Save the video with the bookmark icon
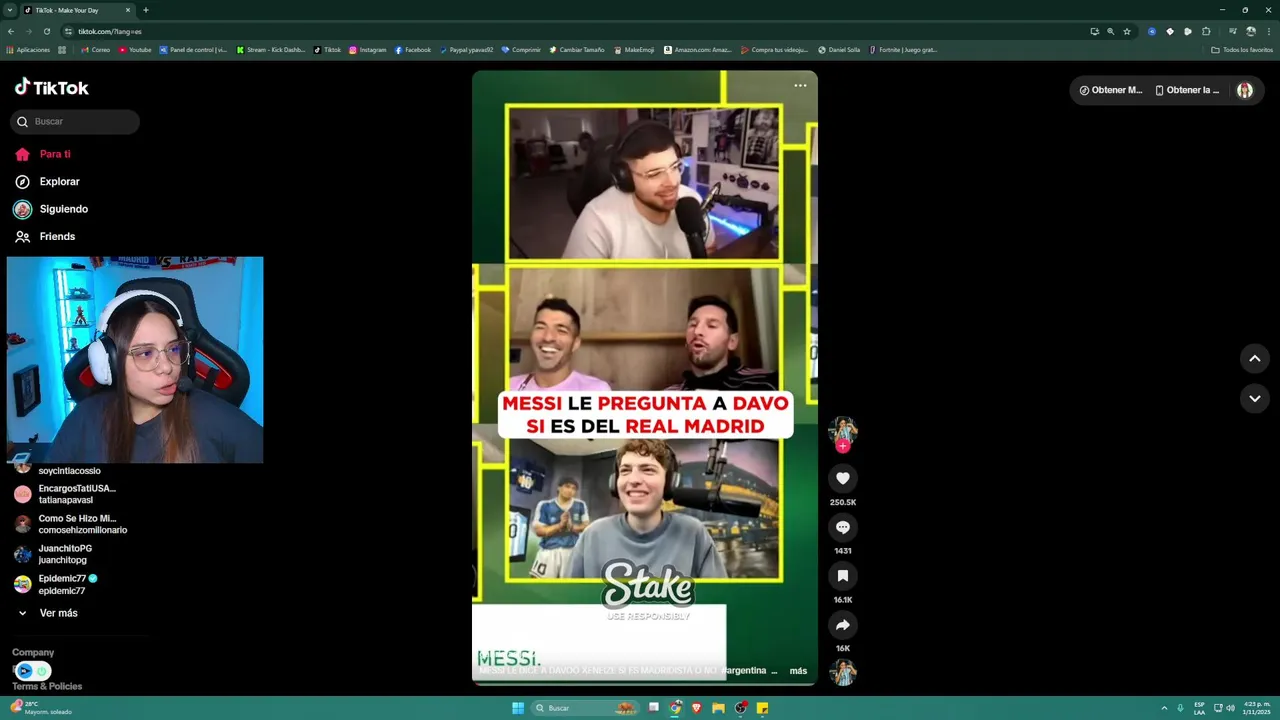Image resolution: width=1280 pixels, height=720 pixels. click(843, 576)
